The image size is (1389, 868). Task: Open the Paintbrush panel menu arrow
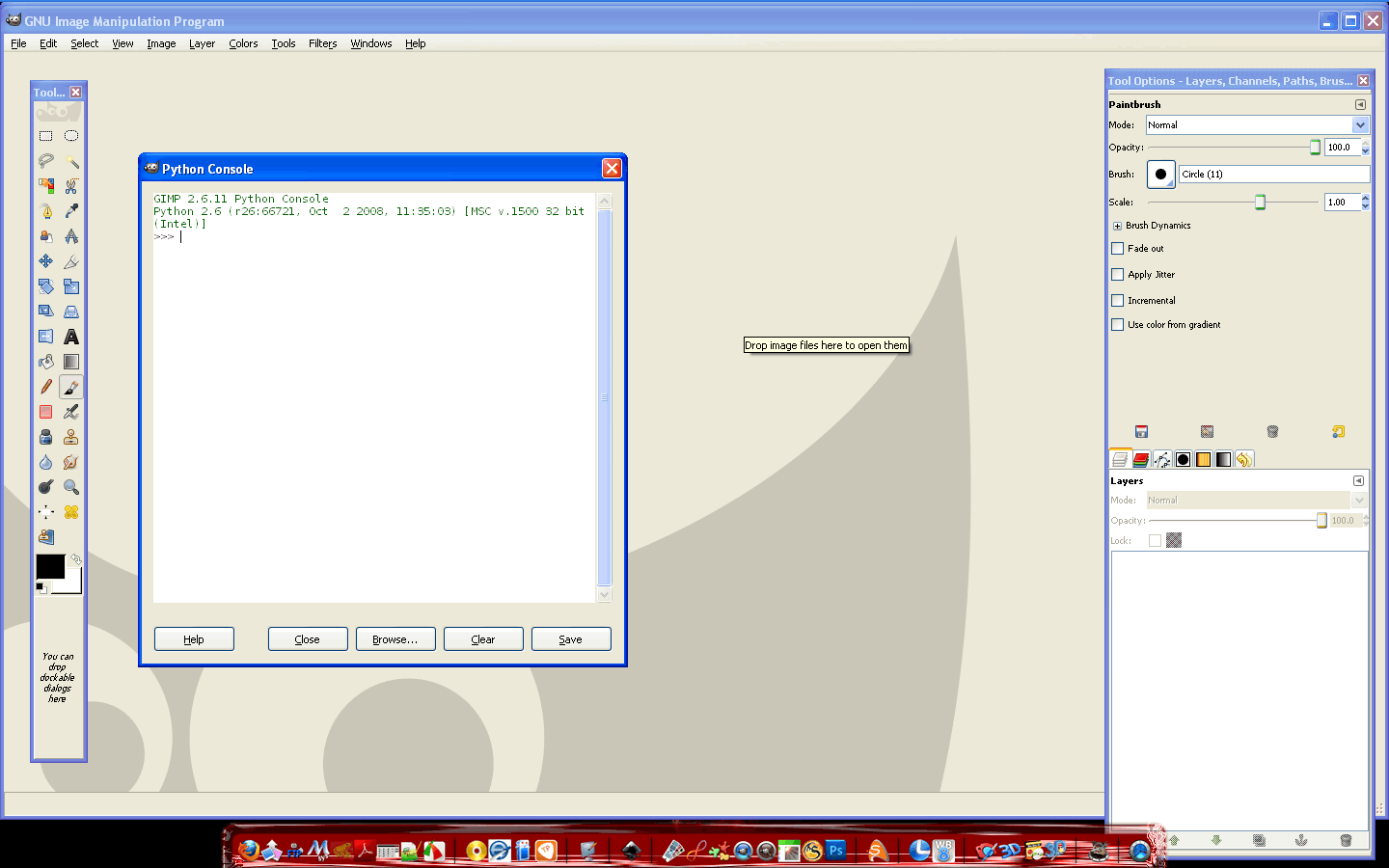coord(1360,104)
